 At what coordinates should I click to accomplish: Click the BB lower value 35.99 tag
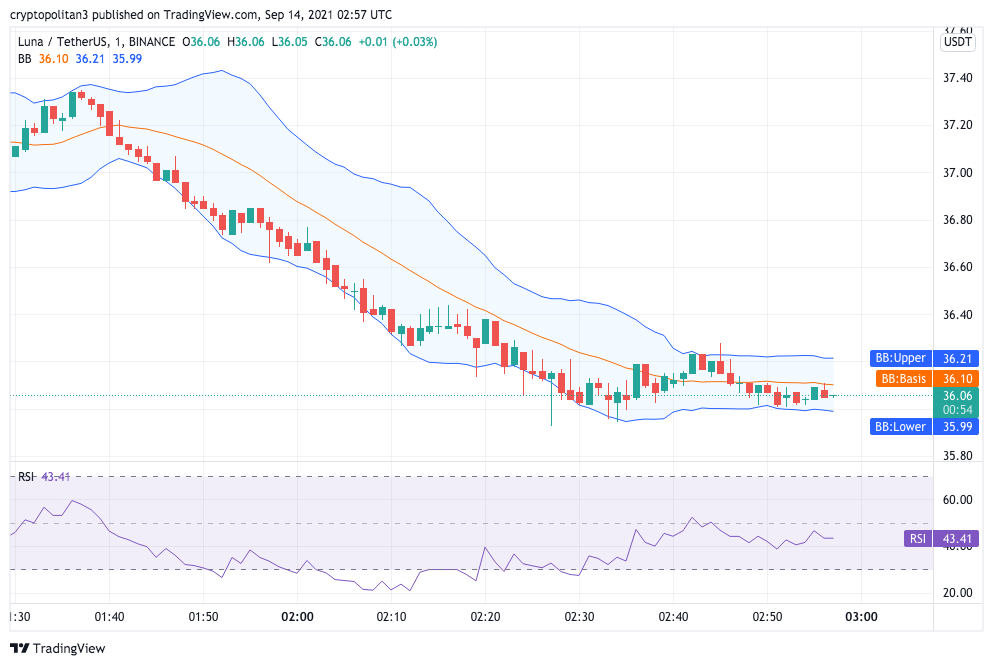(x=957, y=427)
